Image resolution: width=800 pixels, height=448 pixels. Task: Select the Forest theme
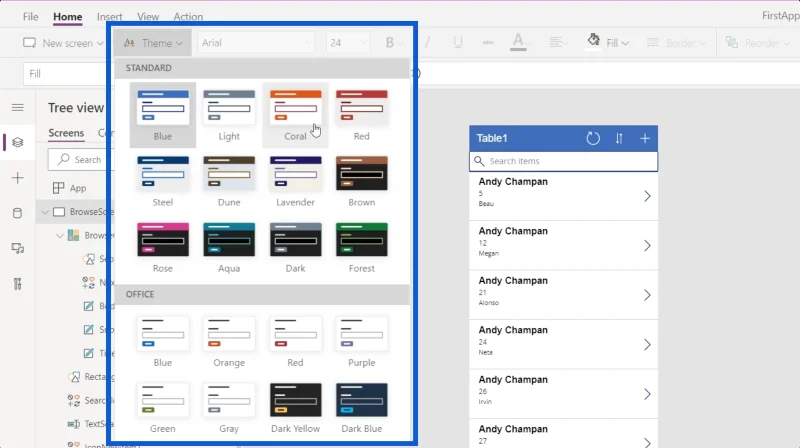[362, 247]
